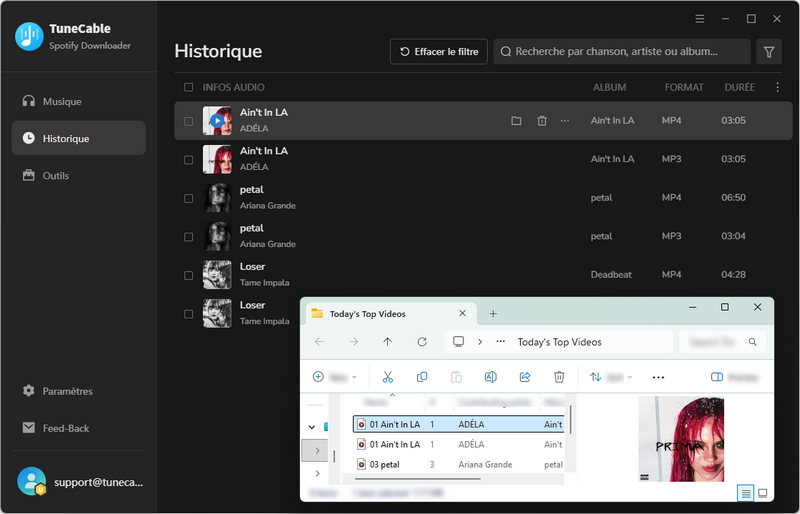Click the 06:50 duration of petal
The height and width of the screenshot is (514, 800).
click(x=733, y=198)
